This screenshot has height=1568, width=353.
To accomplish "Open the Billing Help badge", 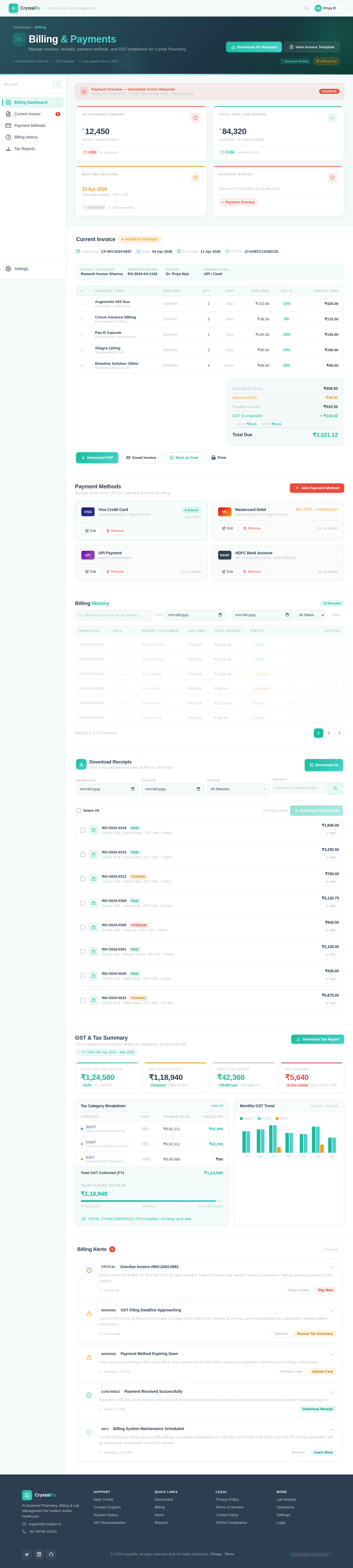I will pos(326,62).
